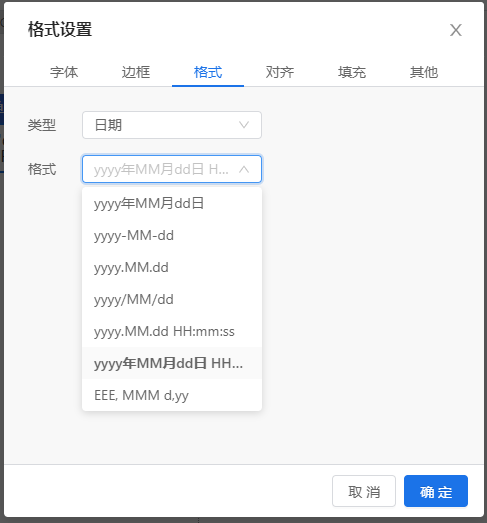Switch to the 字体 tab

(x=64, y=72)
